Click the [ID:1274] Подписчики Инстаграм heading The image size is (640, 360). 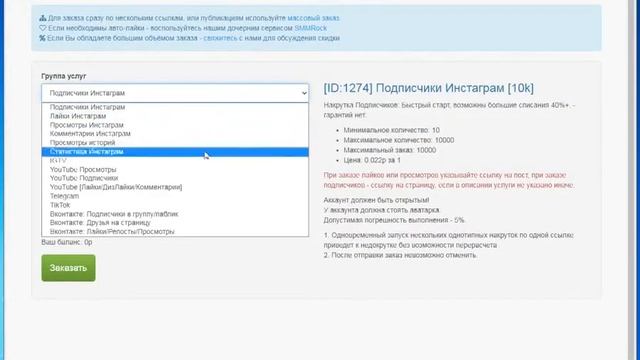pyautogui.click(x=429, y=88)
